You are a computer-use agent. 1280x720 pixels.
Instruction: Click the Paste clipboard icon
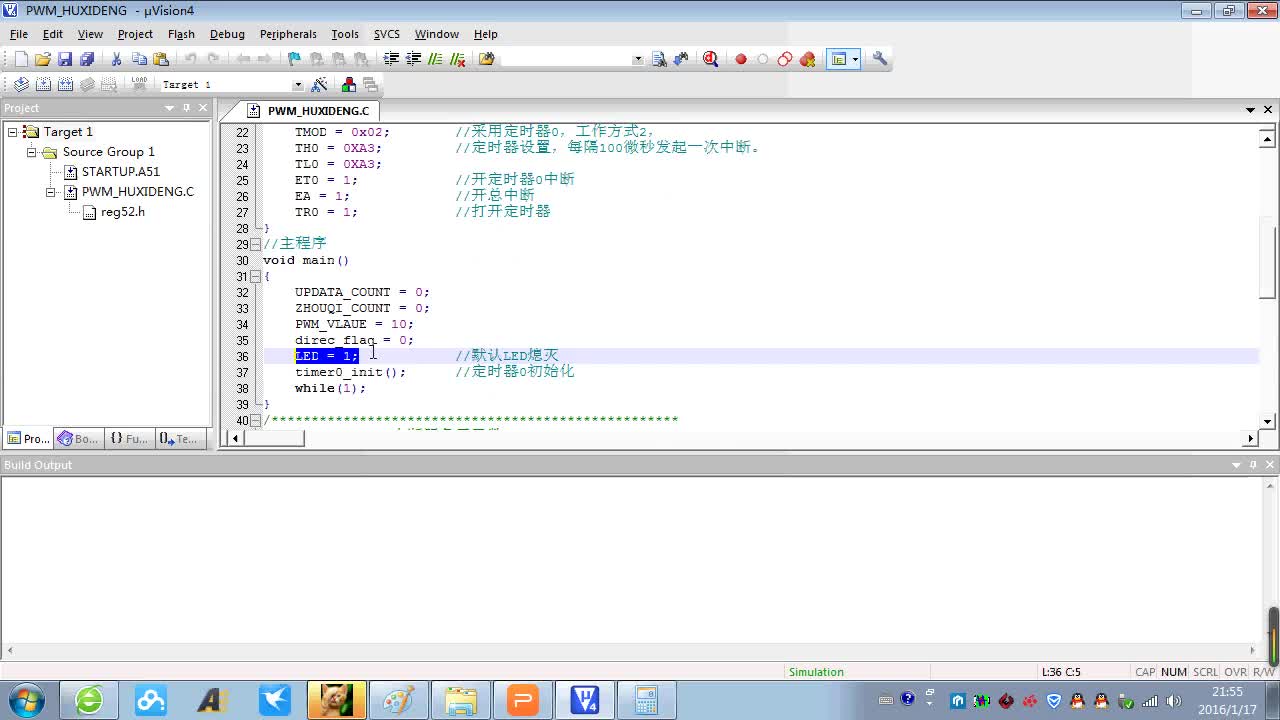161,59
